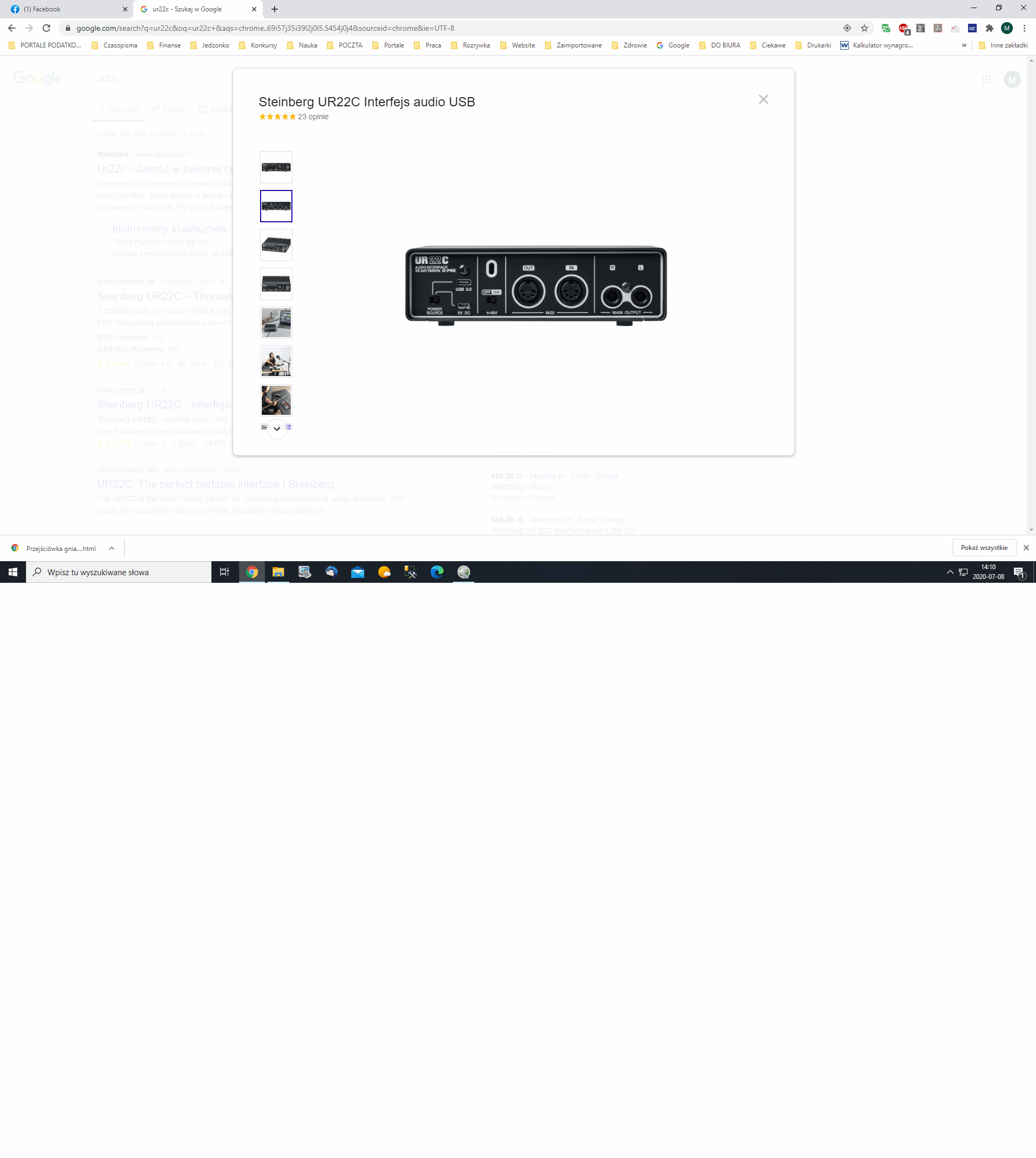This screenshot has height=1158, width=1036.
Task: Select third angled product thumbnail
Action: (276, 245)
